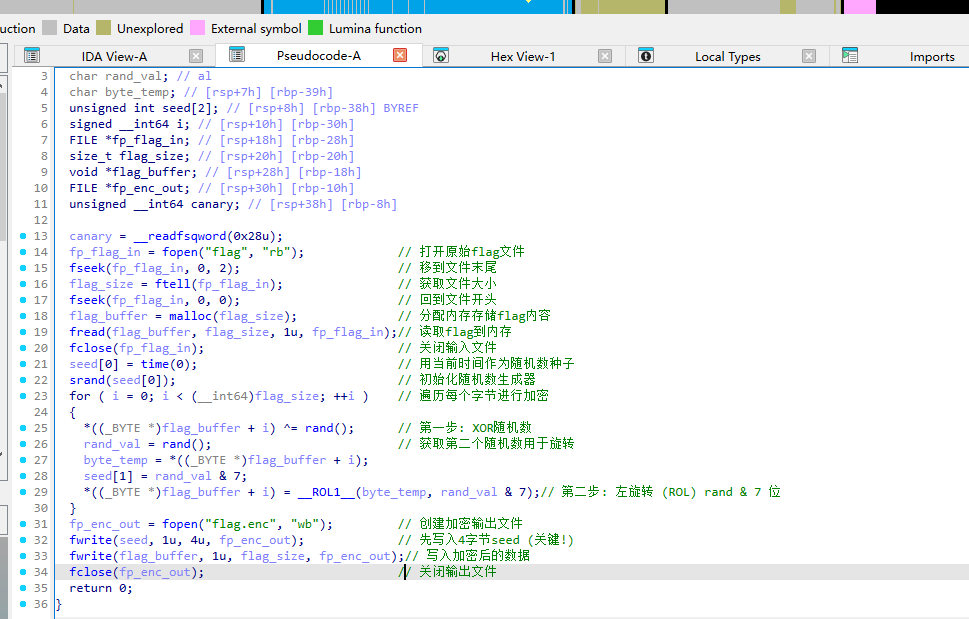Close the IDA View-A tab
This screenshot has height=619, width=969.
pyautogui.click(x=196, y=56)
